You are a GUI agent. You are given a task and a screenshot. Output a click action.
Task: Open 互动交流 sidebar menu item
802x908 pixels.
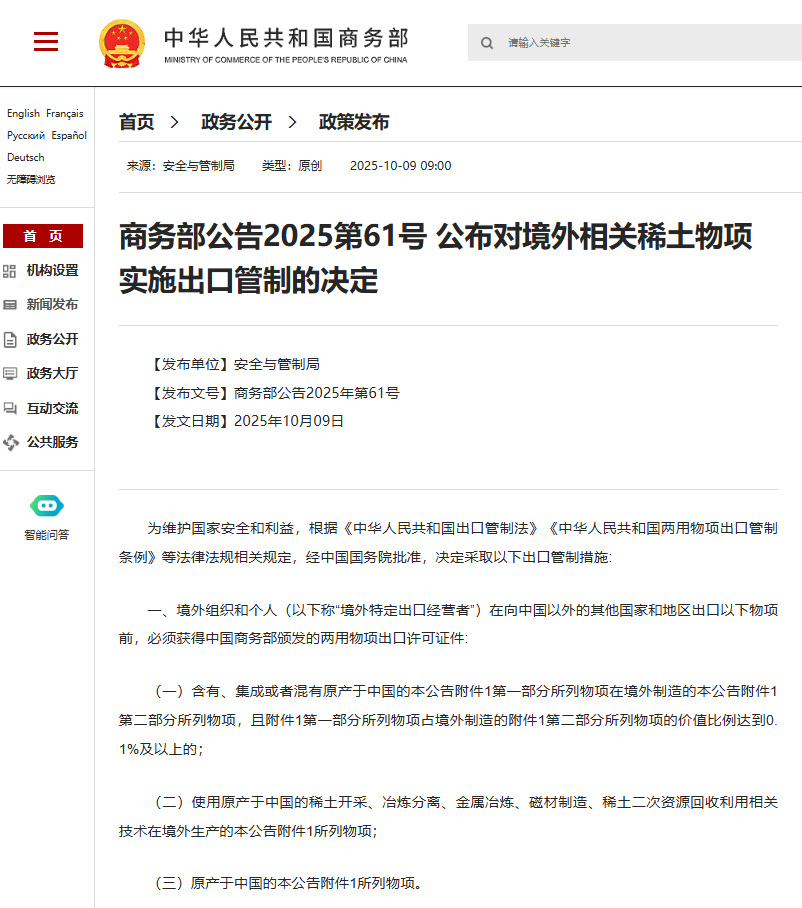point(53,408)
